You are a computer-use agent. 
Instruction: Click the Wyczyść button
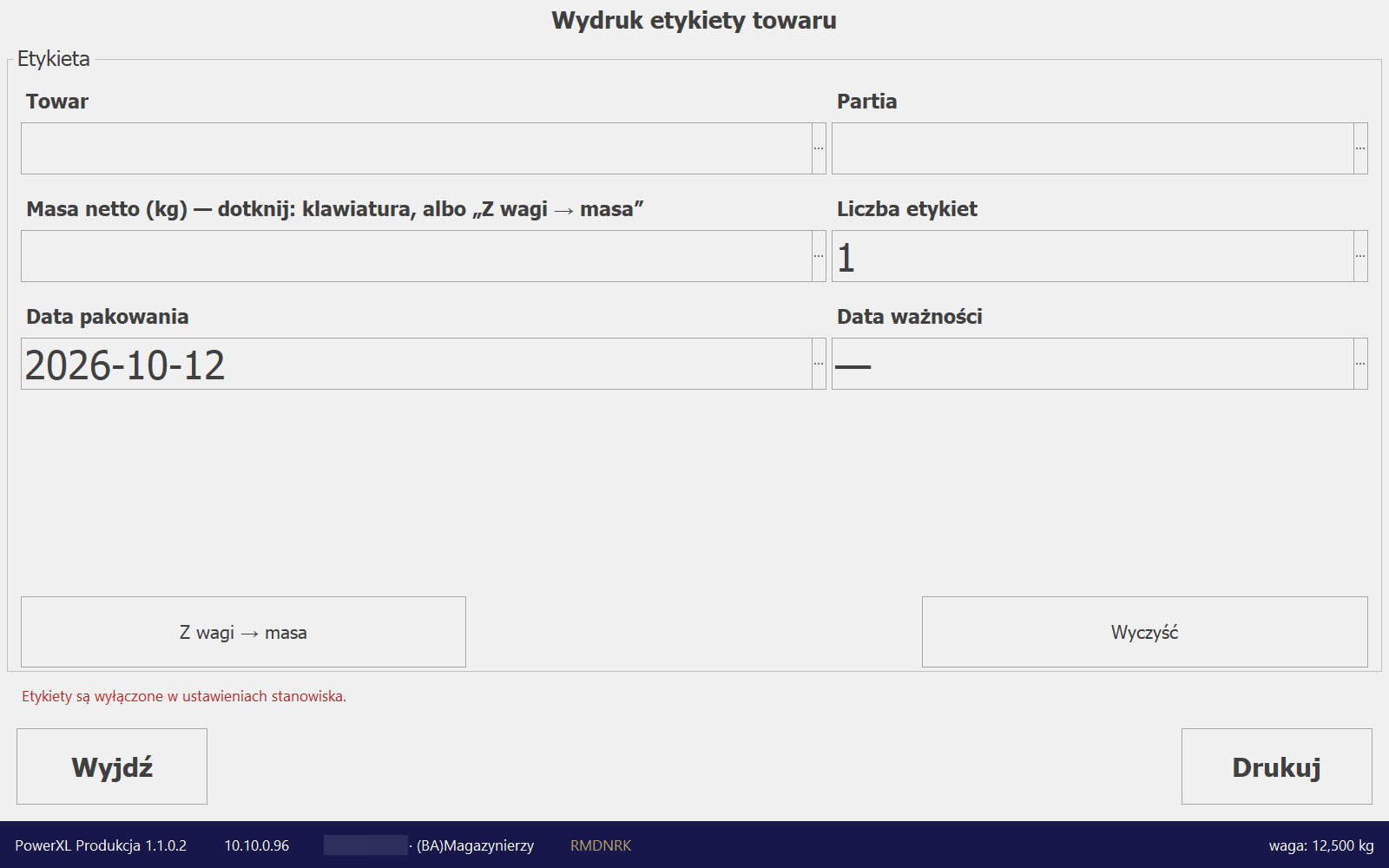tap(1145, 632)
